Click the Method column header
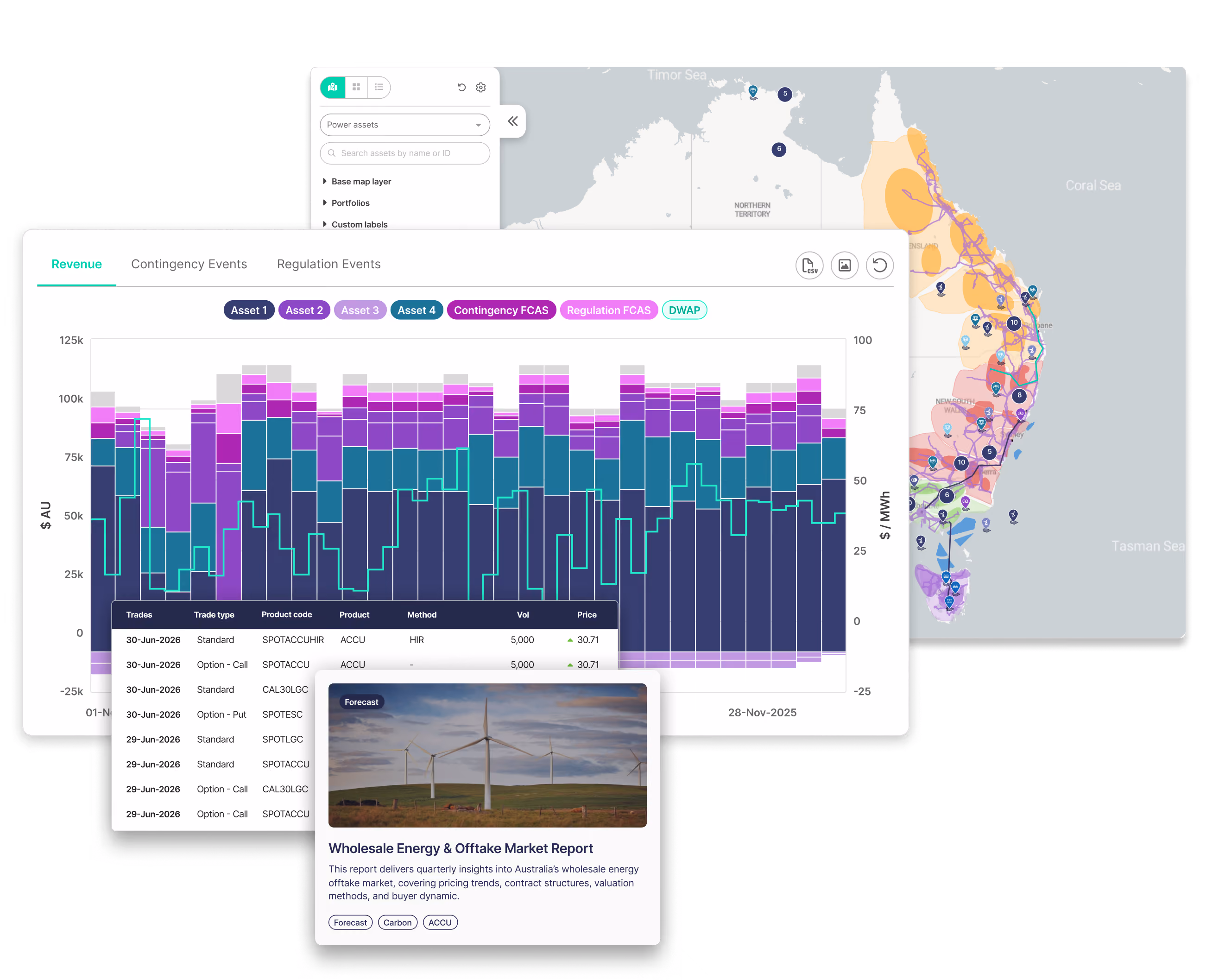The height and width of the screenshot is (980, 1225). [x=422, y=615]
